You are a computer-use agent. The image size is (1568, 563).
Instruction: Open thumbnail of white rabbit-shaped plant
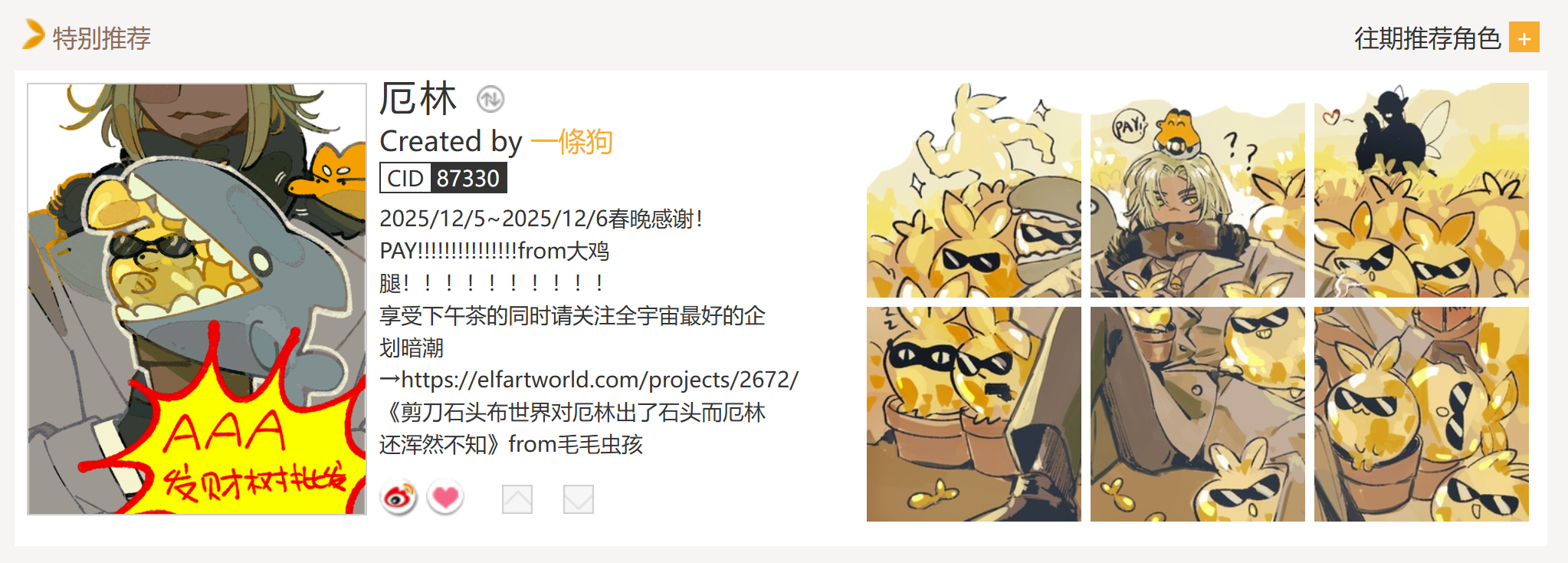974,190
